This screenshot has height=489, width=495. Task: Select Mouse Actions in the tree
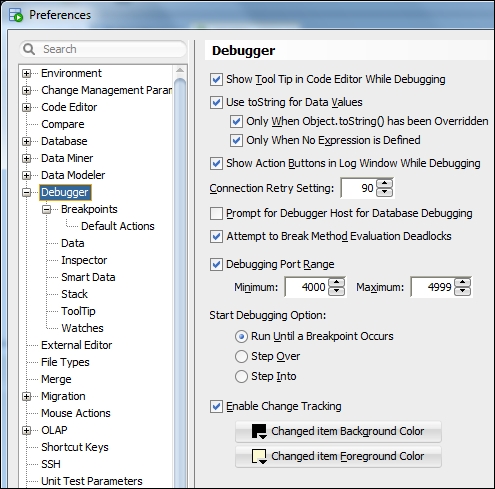pos(76,413)
